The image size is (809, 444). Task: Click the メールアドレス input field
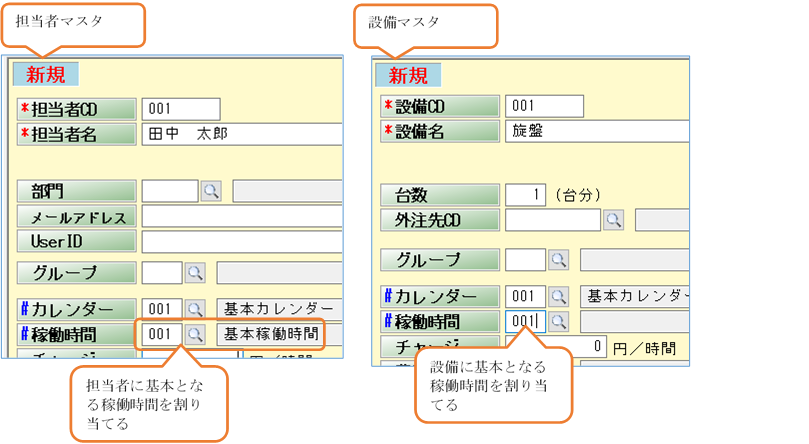point(242,217)
